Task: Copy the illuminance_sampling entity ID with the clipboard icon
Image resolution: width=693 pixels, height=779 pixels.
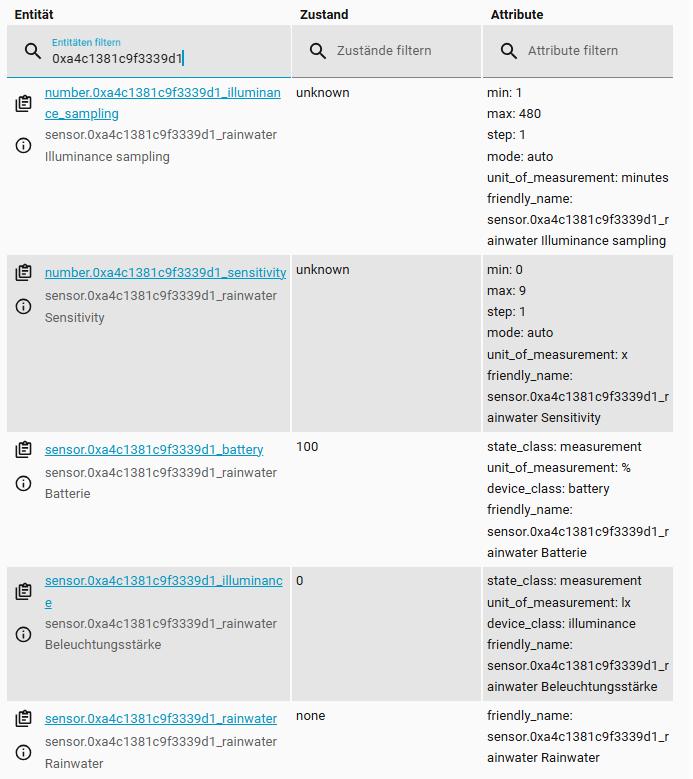Action: click(x=24, y=104)
